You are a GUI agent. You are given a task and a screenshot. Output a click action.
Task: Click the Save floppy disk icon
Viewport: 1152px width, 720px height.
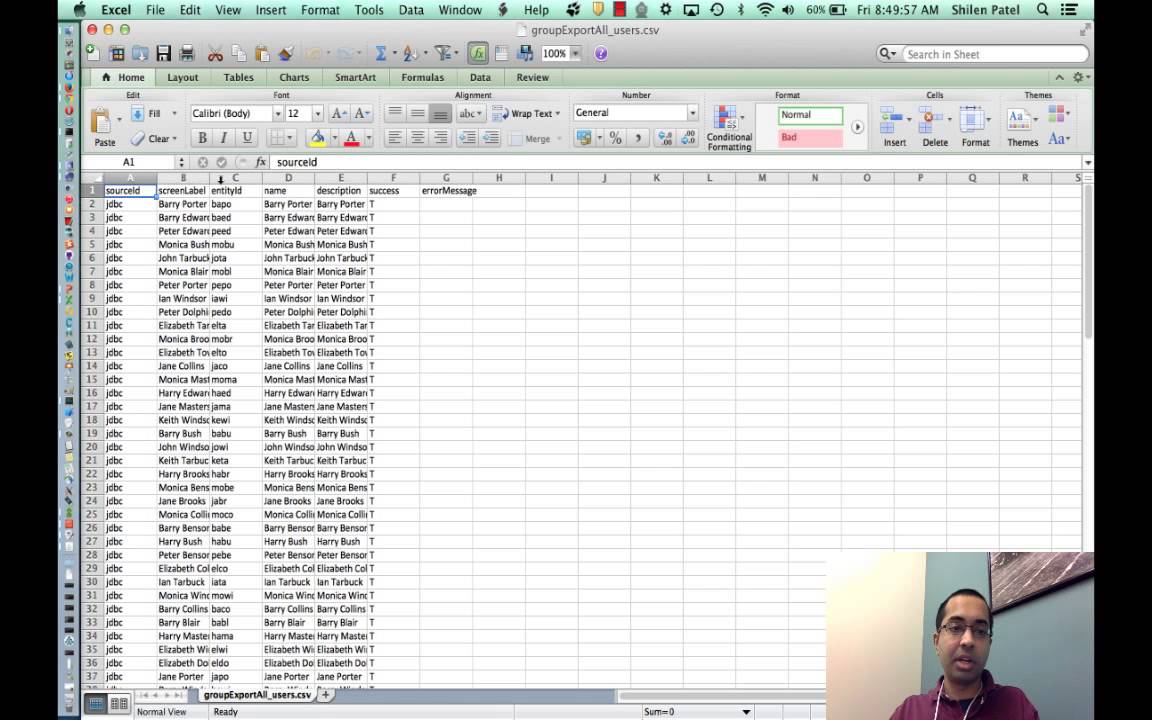pos(163,53)
